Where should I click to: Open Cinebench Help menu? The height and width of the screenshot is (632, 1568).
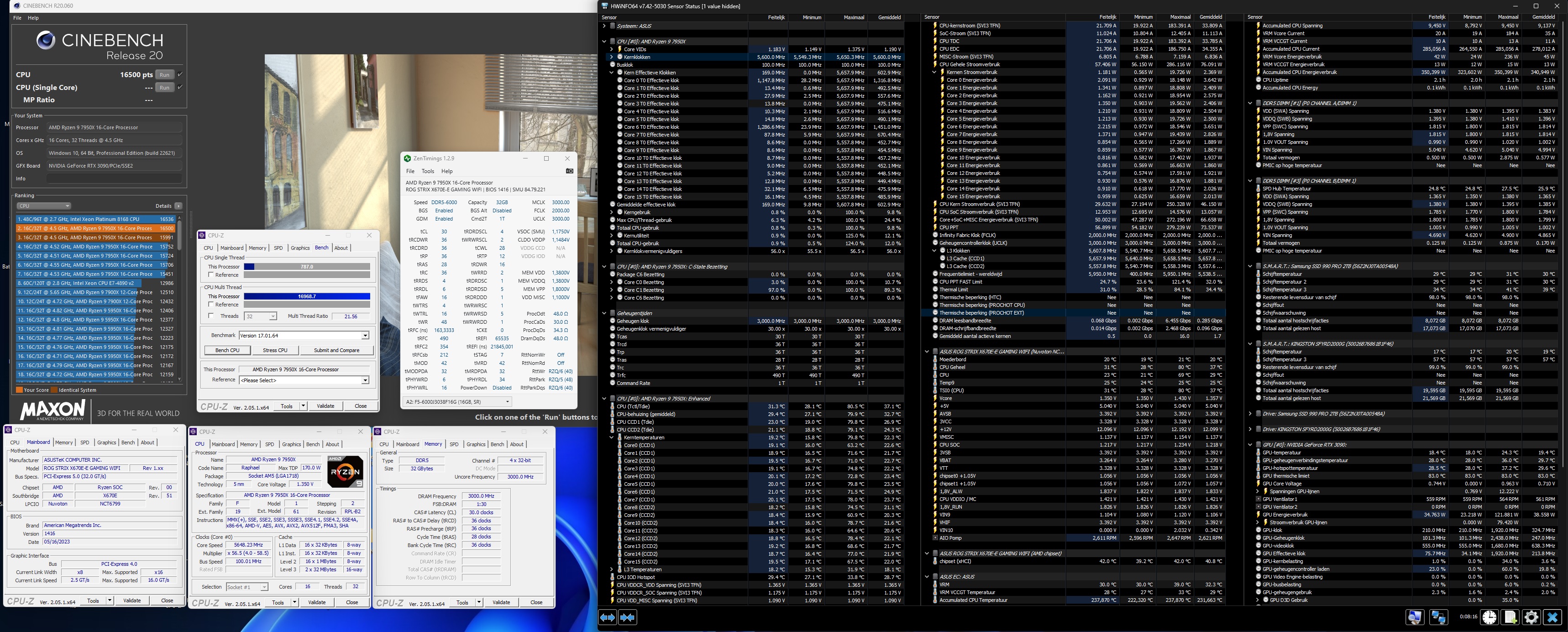[x=33, y=18]
